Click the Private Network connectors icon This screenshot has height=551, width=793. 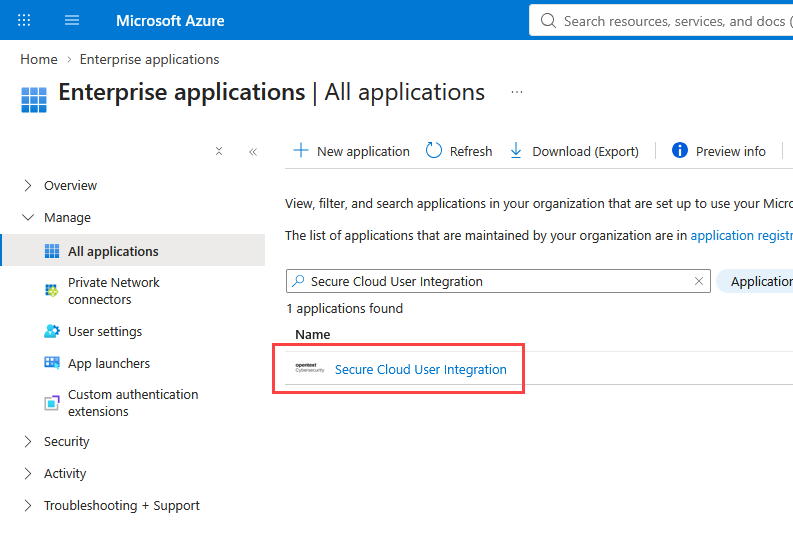point(52,290)
